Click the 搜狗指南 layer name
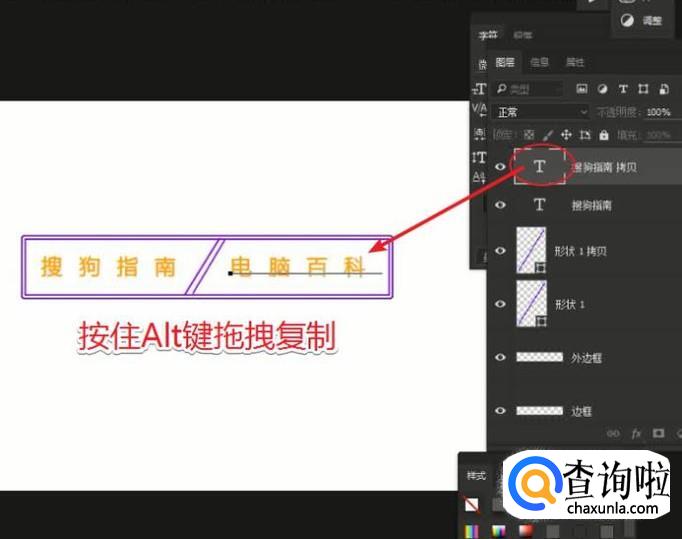 click(x=592, y=205)
